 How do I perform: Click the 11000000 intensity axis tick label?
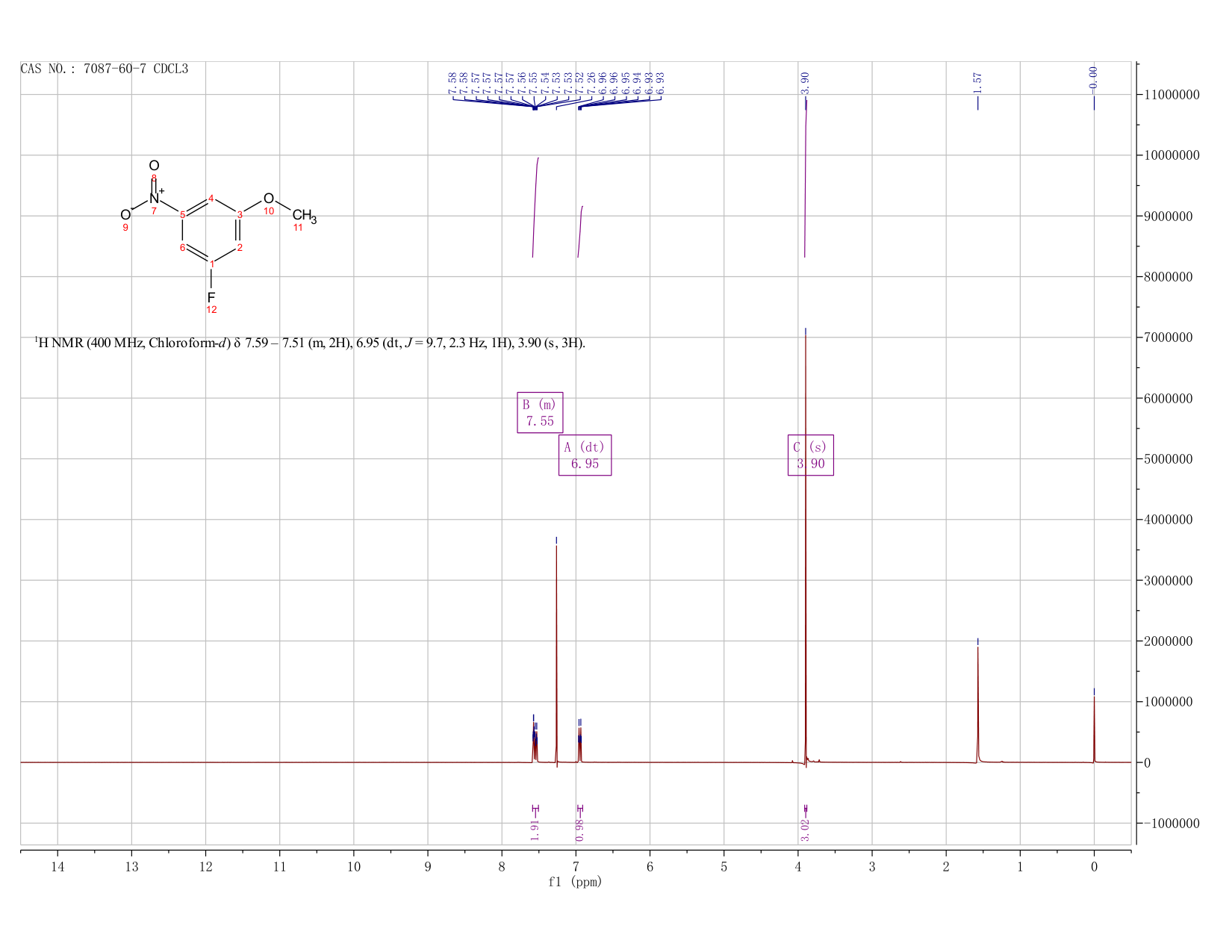coord(1172,95)
